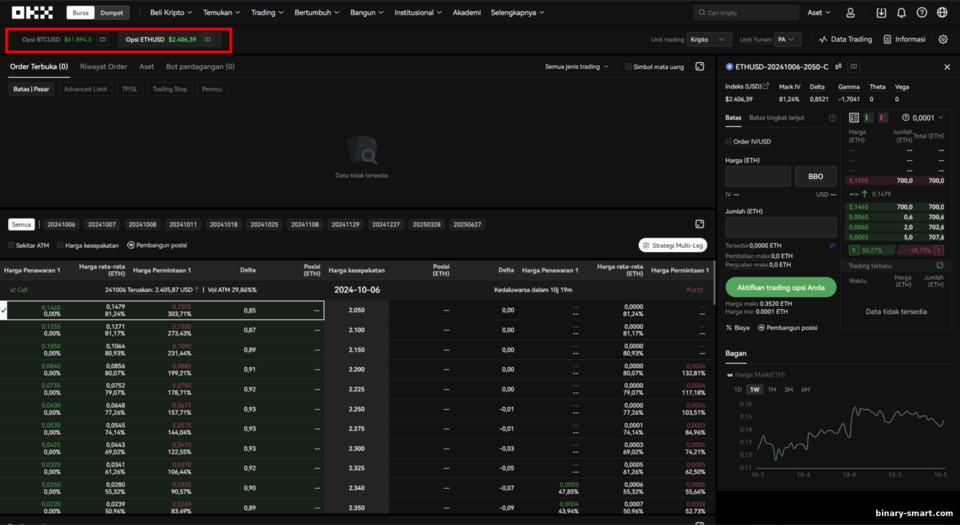Click the Cari kripto search field

(x=746, y=12)
